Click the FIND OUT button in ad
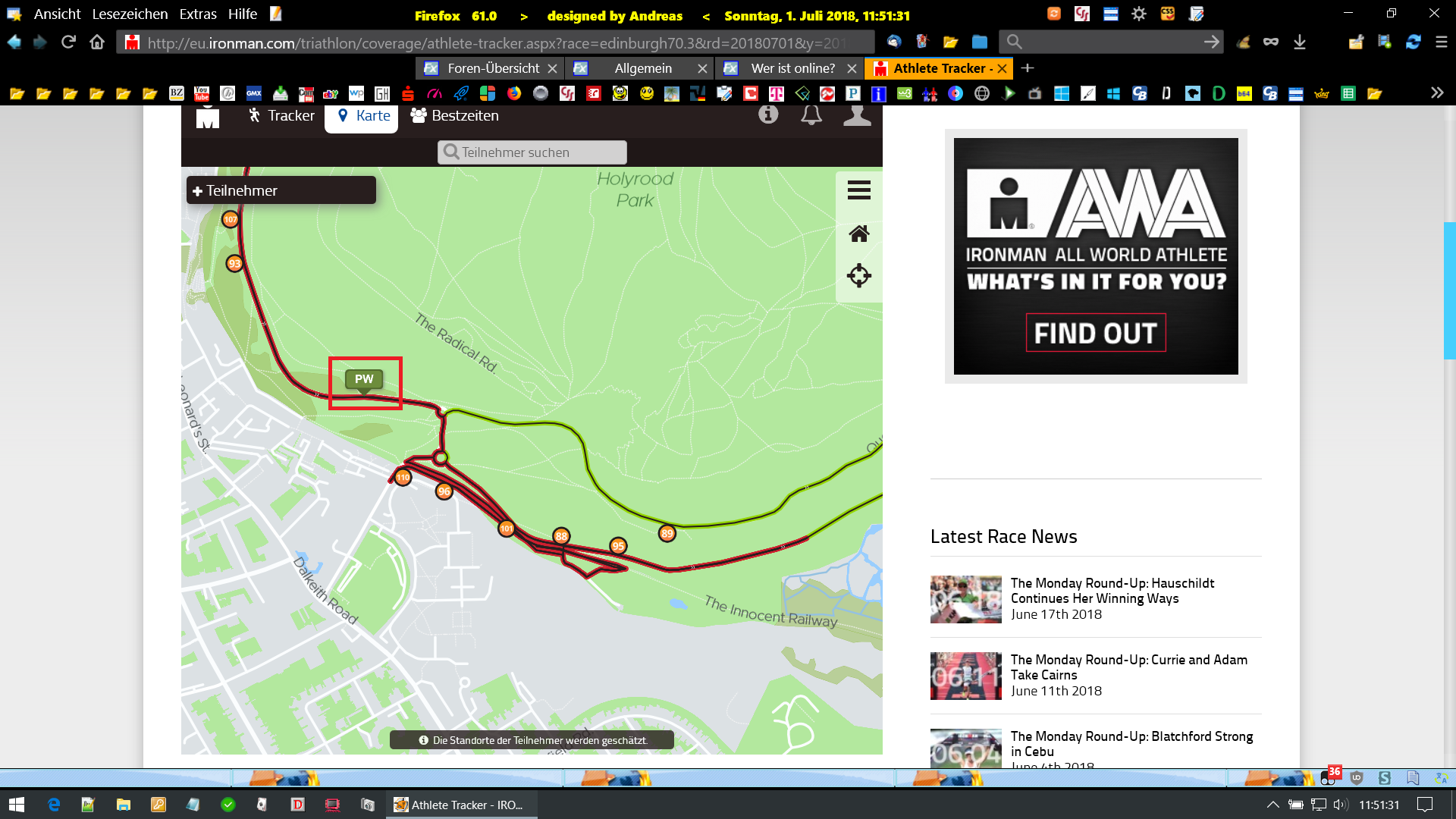This screenshot has width=1456, height=819. tap(1095, 333)
